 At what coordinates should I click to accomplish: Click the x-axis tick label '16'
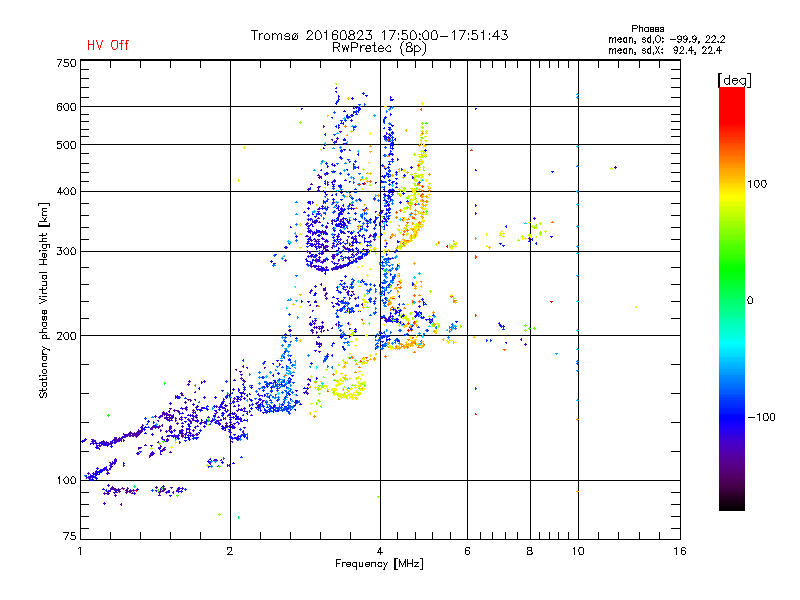[680, 551]
